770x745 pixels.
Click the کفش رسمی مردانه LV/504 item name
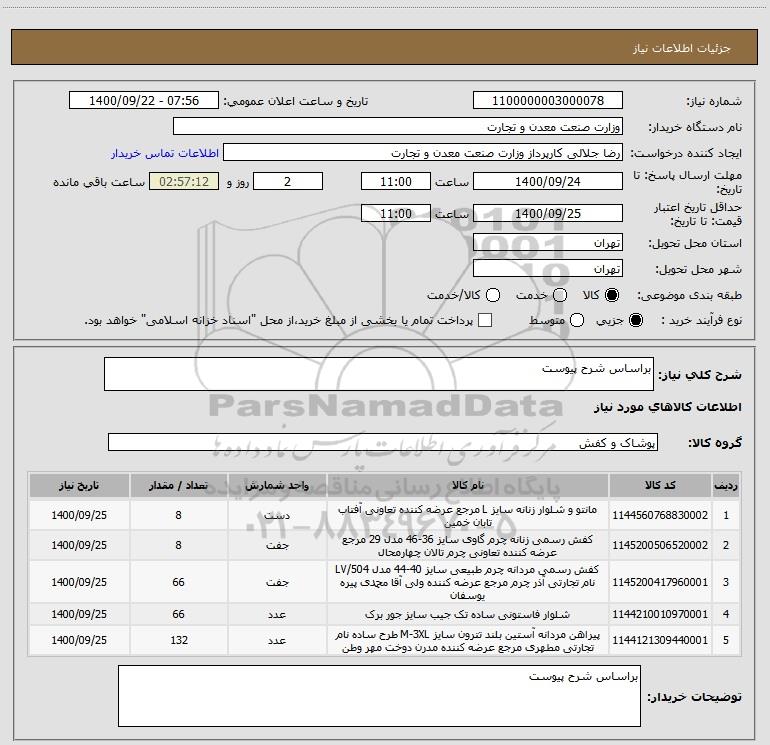468,582
